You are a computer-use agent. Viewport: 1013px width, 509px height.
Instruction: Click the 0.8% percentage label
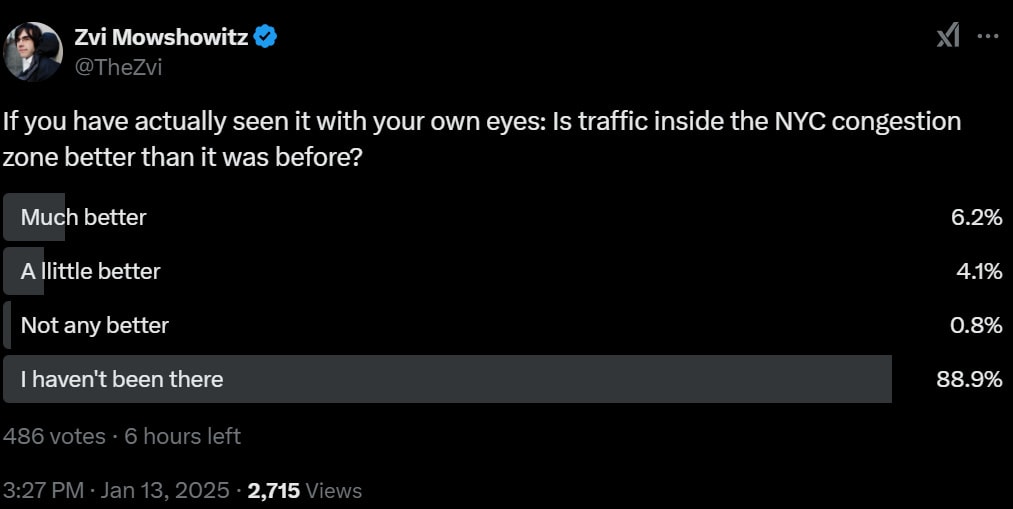point(976,325)
